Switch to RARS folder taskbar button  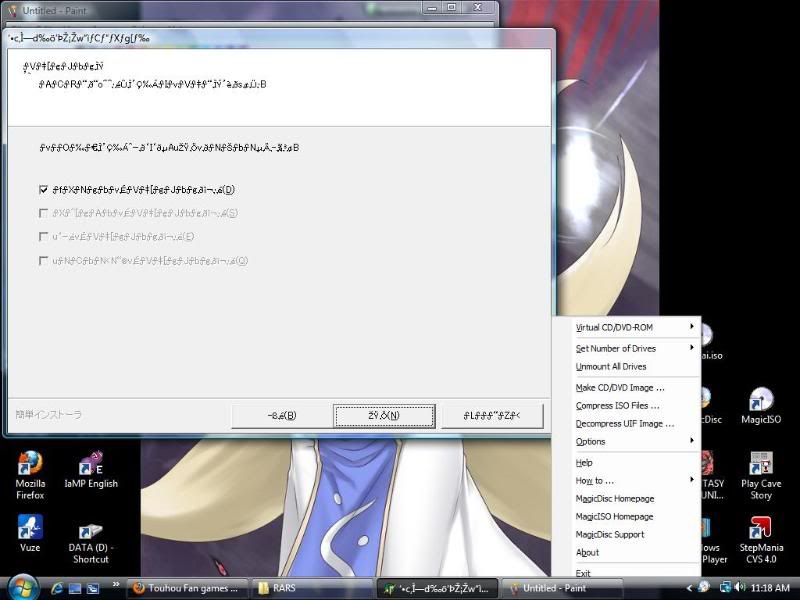(311, 588)
